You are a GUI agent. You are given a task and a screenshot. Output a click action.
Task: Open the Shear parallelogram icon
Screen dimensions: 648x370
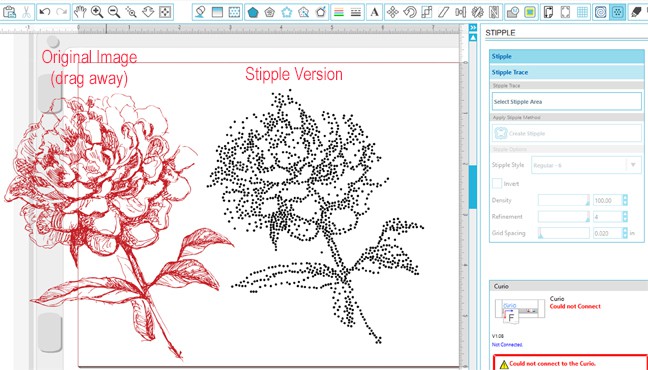pyautogui.click(x=443, y=12)
